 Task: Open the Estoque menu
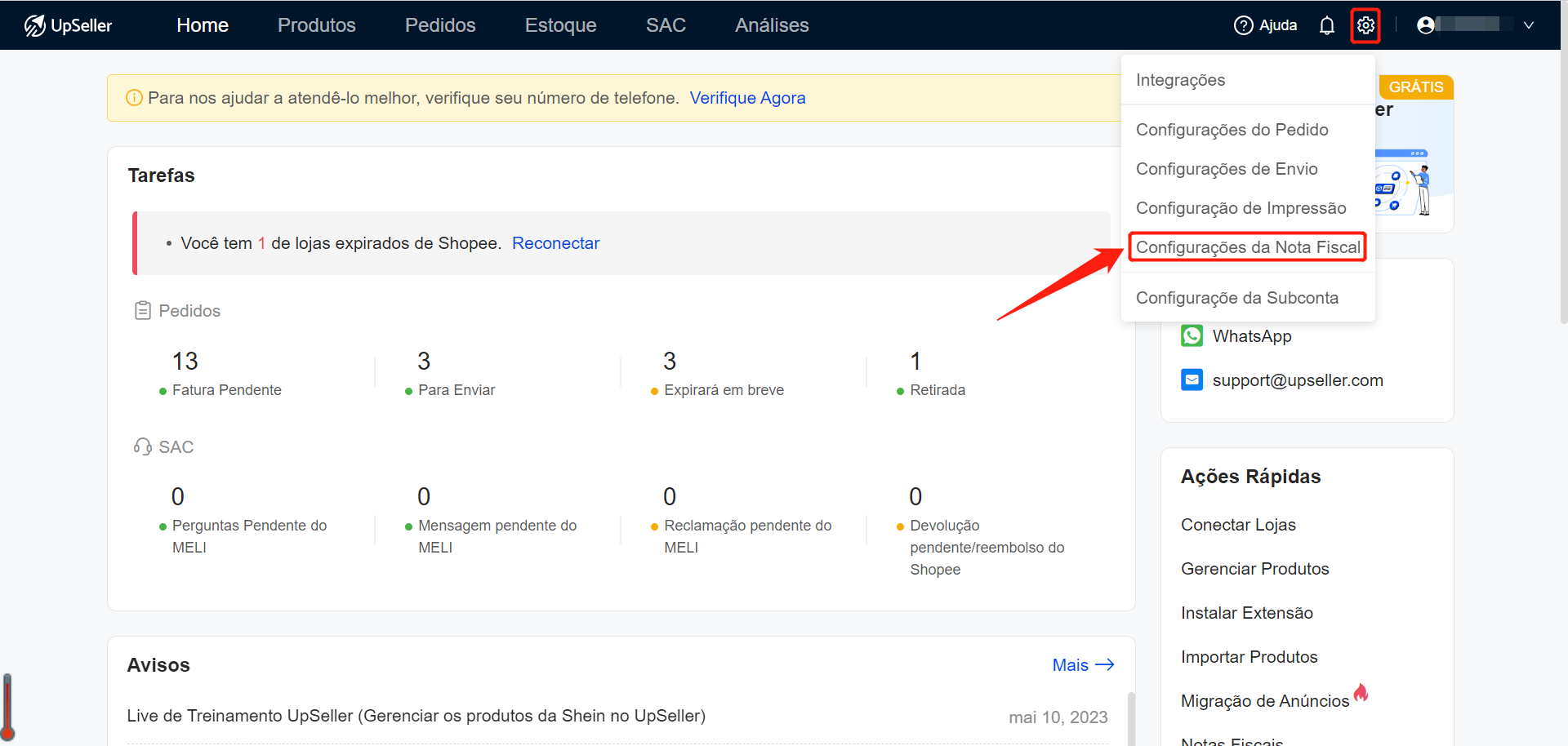point(561,25)
